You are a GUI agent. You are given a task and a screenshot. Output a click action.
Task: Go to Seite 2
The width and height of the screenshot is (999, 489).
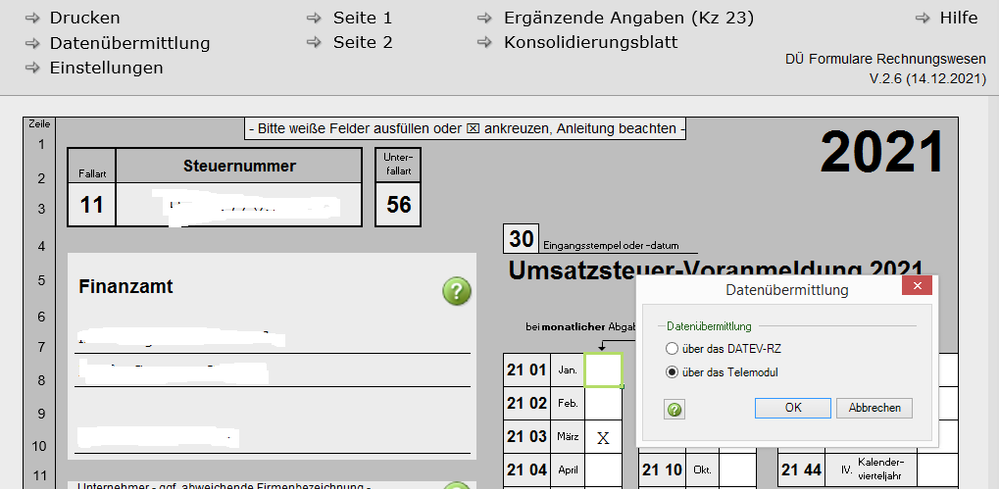(x=362, y=43)
